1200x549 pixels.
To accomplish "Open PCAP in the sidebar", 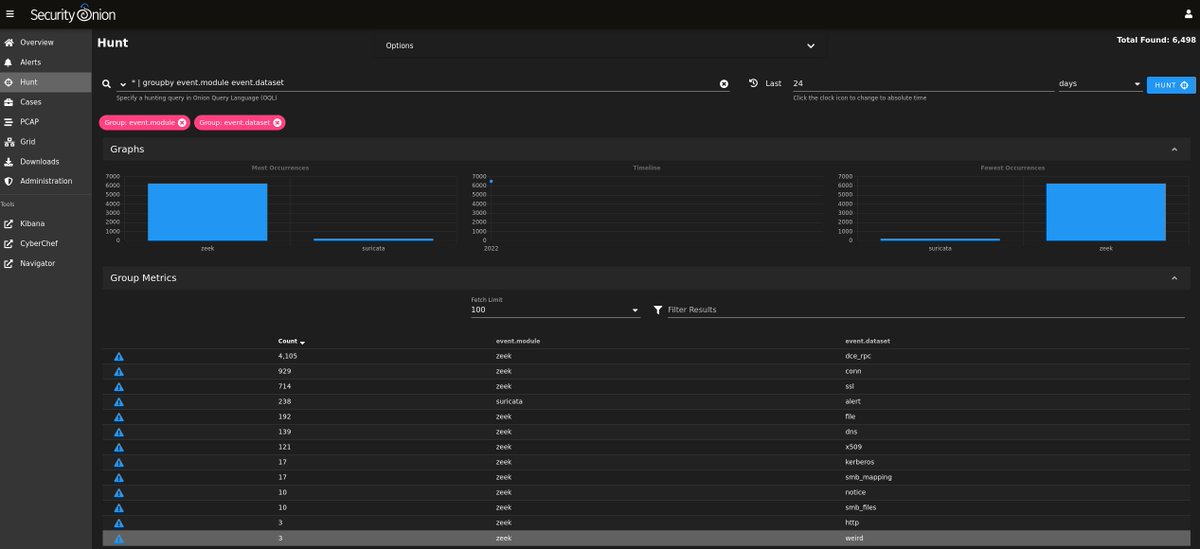I will (x=45, y=122).
